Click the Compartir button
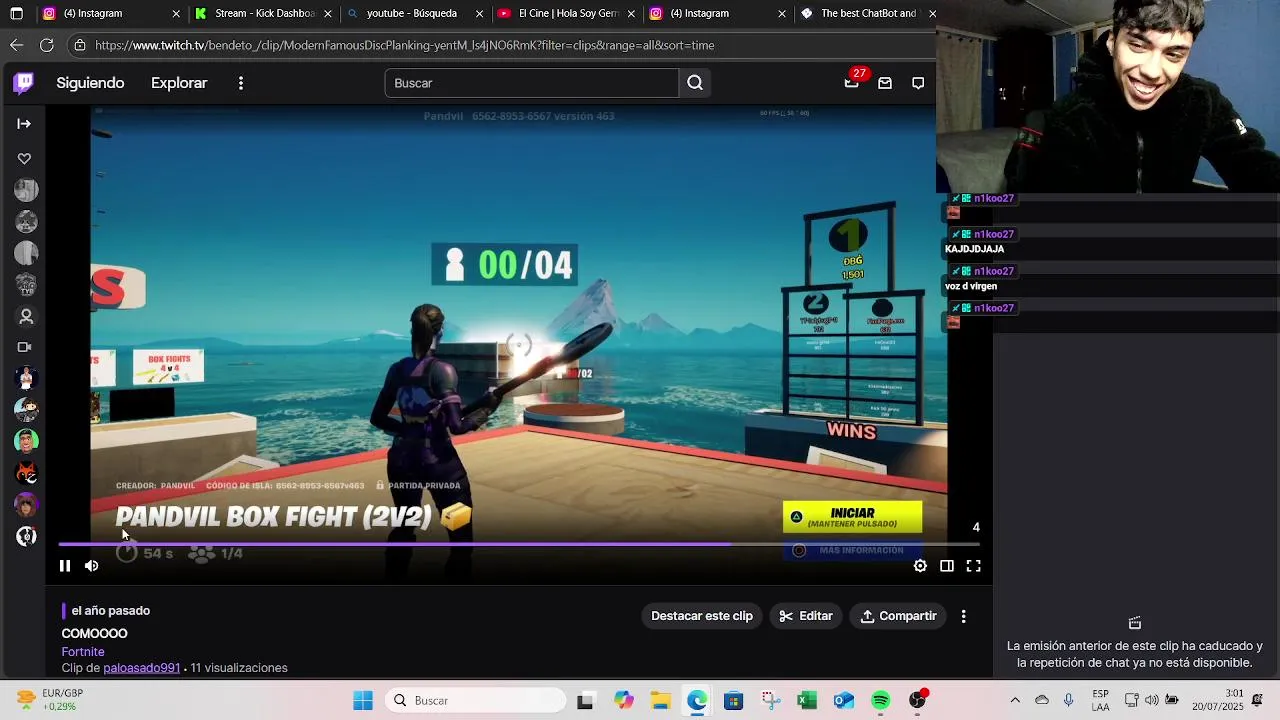 tap(898, 616)
